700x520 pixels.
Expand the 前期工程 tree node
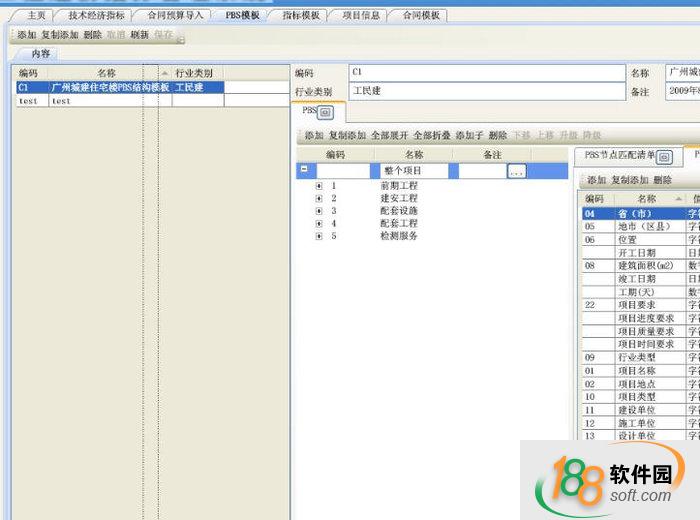(x=319, y=185)
